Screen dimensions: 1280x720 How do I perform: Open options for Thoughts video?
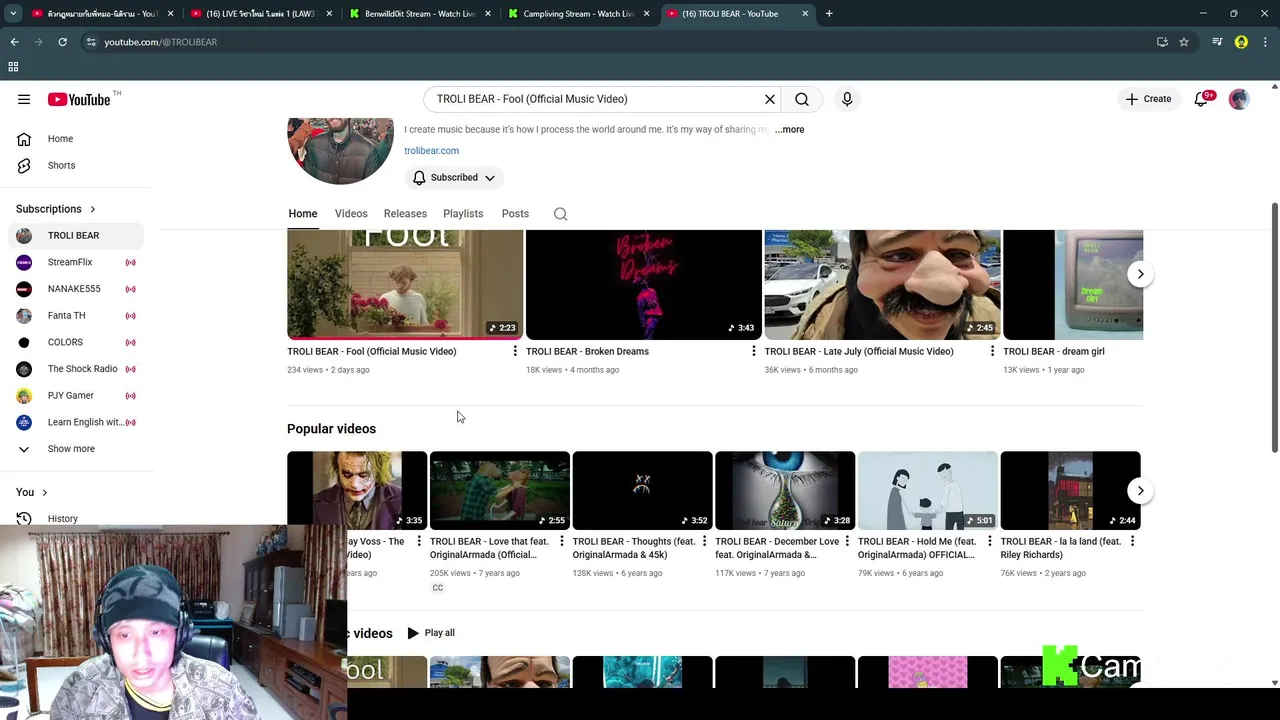pyautogui.click(x=704, y=541)
